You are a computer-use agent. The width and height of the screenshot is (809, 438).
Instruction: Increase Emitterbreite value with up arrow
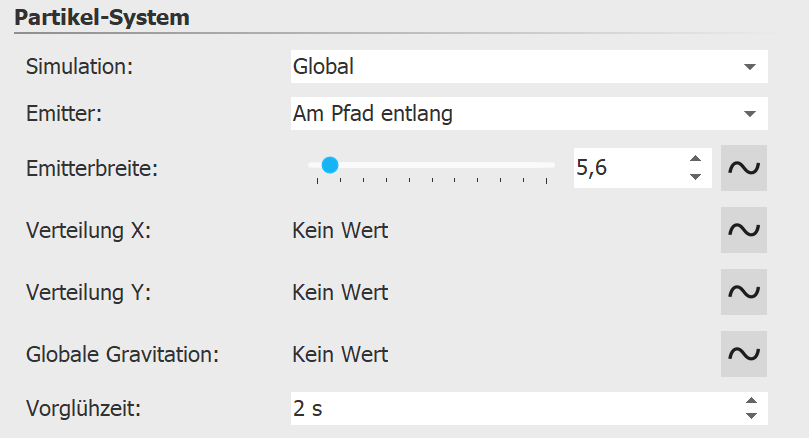pyautogui.click(x=695, y=159)
